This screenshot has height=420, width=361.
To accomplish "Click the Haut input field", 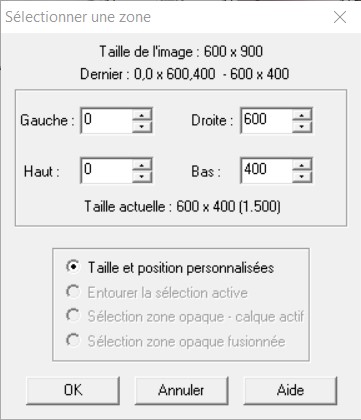I will (x=107, y=171).
